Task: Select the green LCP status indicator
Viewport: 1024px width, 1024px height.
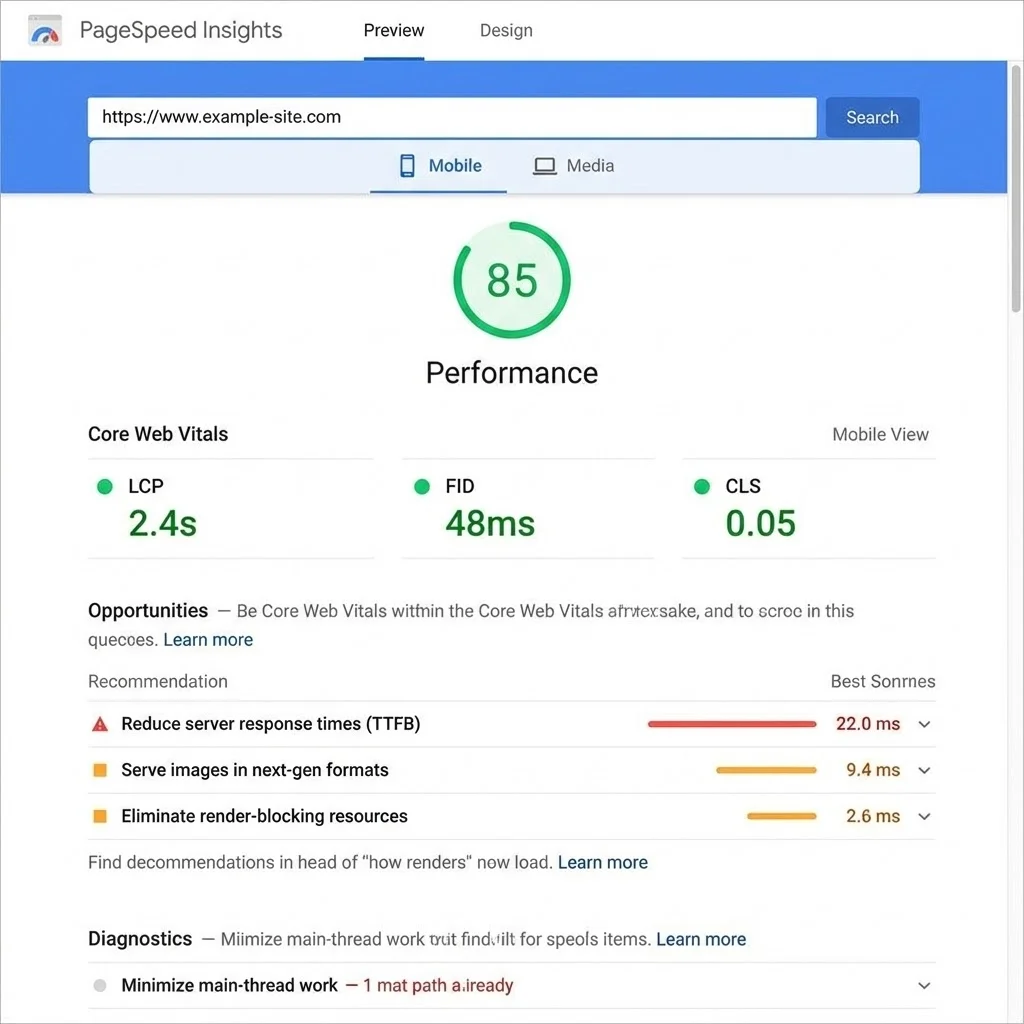Action: (x=105, y=486)
